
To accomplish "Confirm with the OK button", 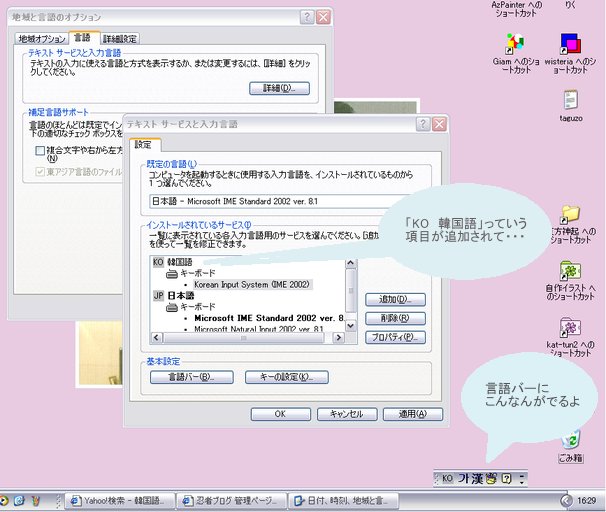I will (x=281, y=414).
